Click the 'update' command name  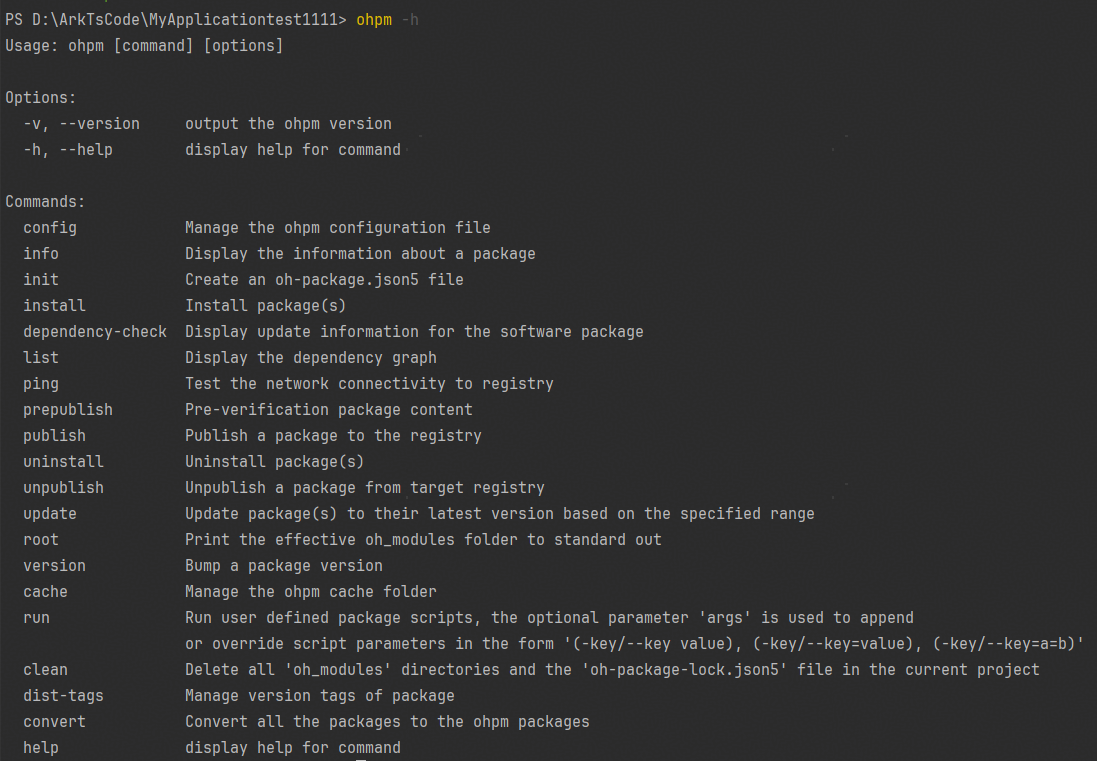point(50,514)
